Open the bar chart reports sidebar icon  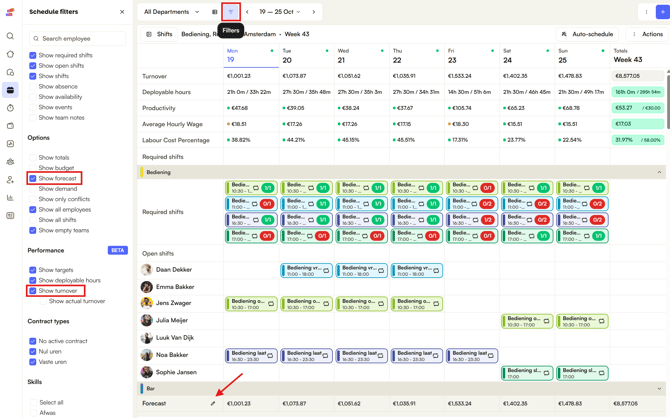pos(10,198)
